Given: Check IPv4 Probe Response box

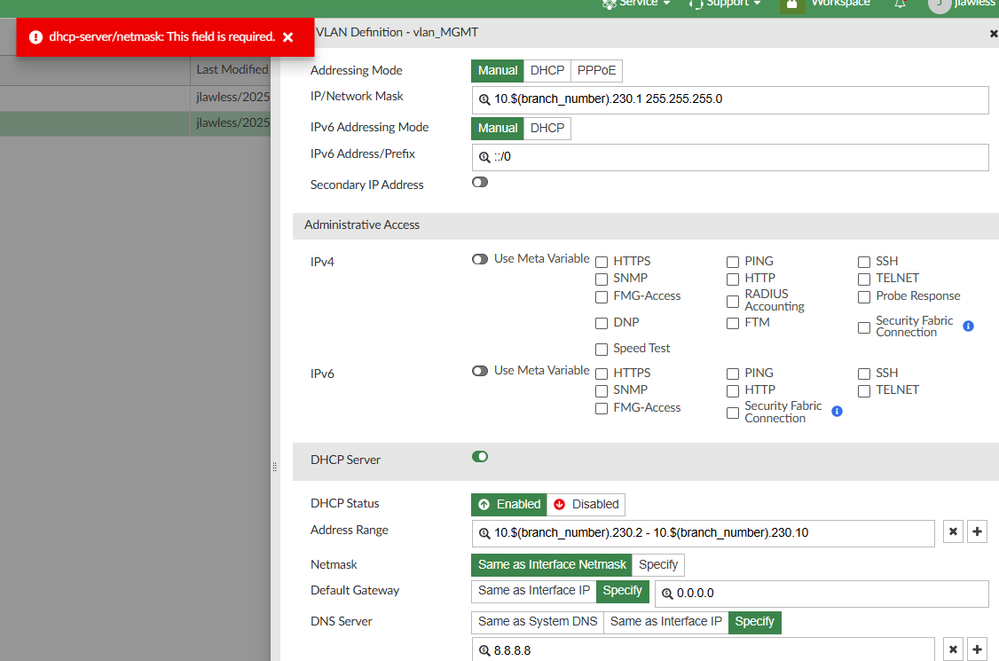Looking at the screenshot, I should tap(864, 297).
